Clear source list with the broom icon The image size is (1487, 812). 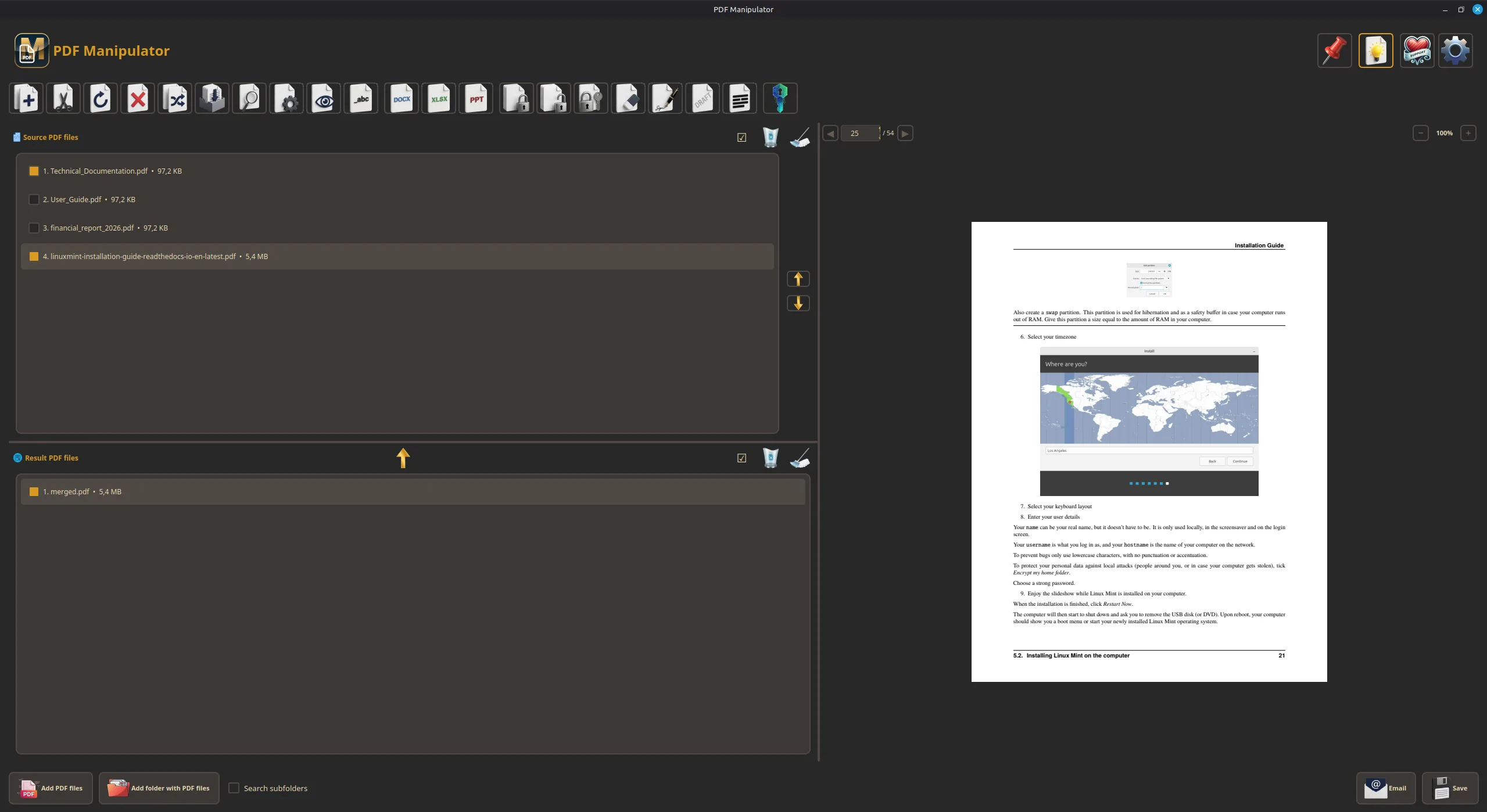(x=800, y=137)
